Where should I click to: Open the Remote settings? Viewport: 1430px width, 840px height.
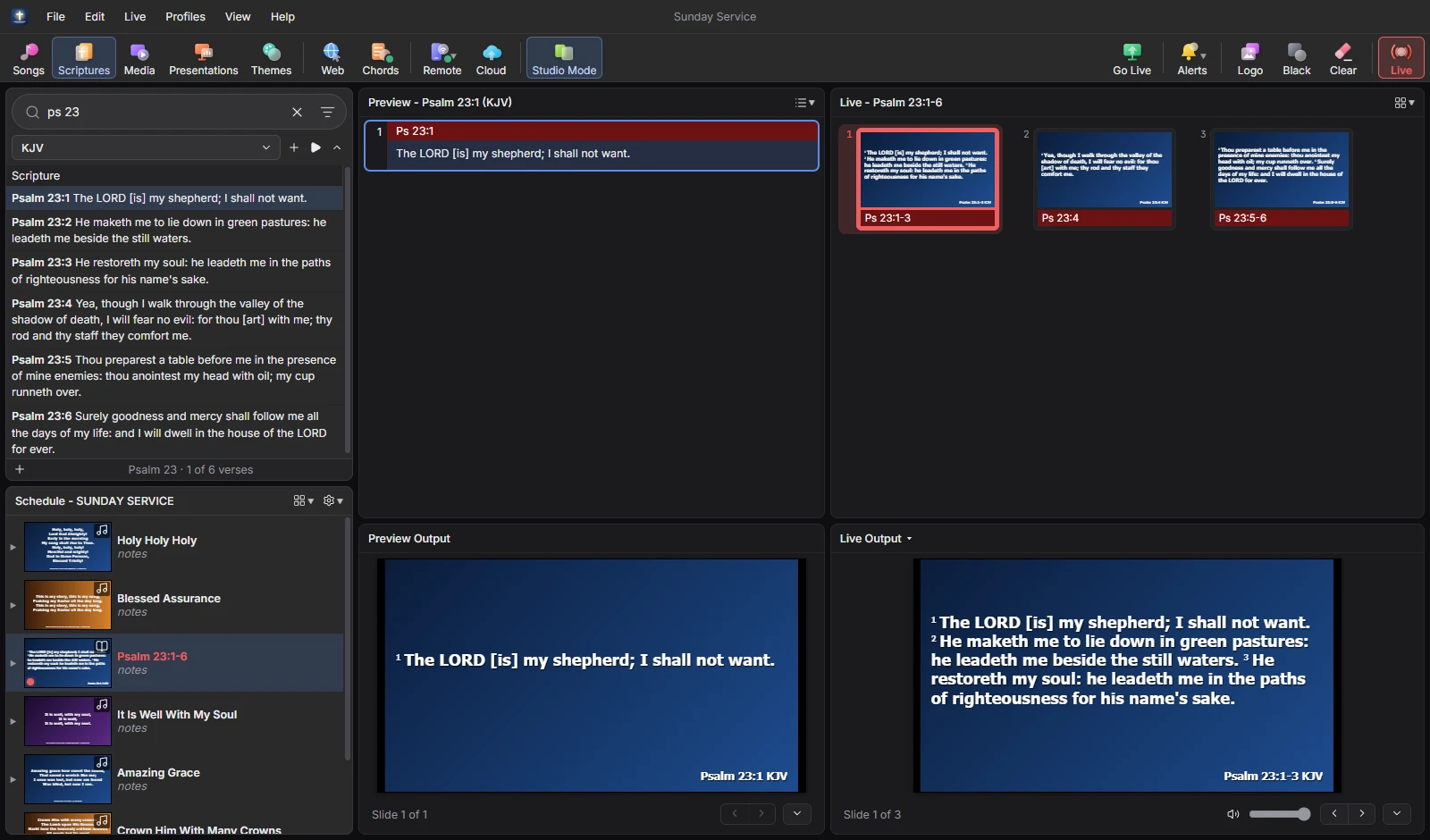tap(442, 58)
